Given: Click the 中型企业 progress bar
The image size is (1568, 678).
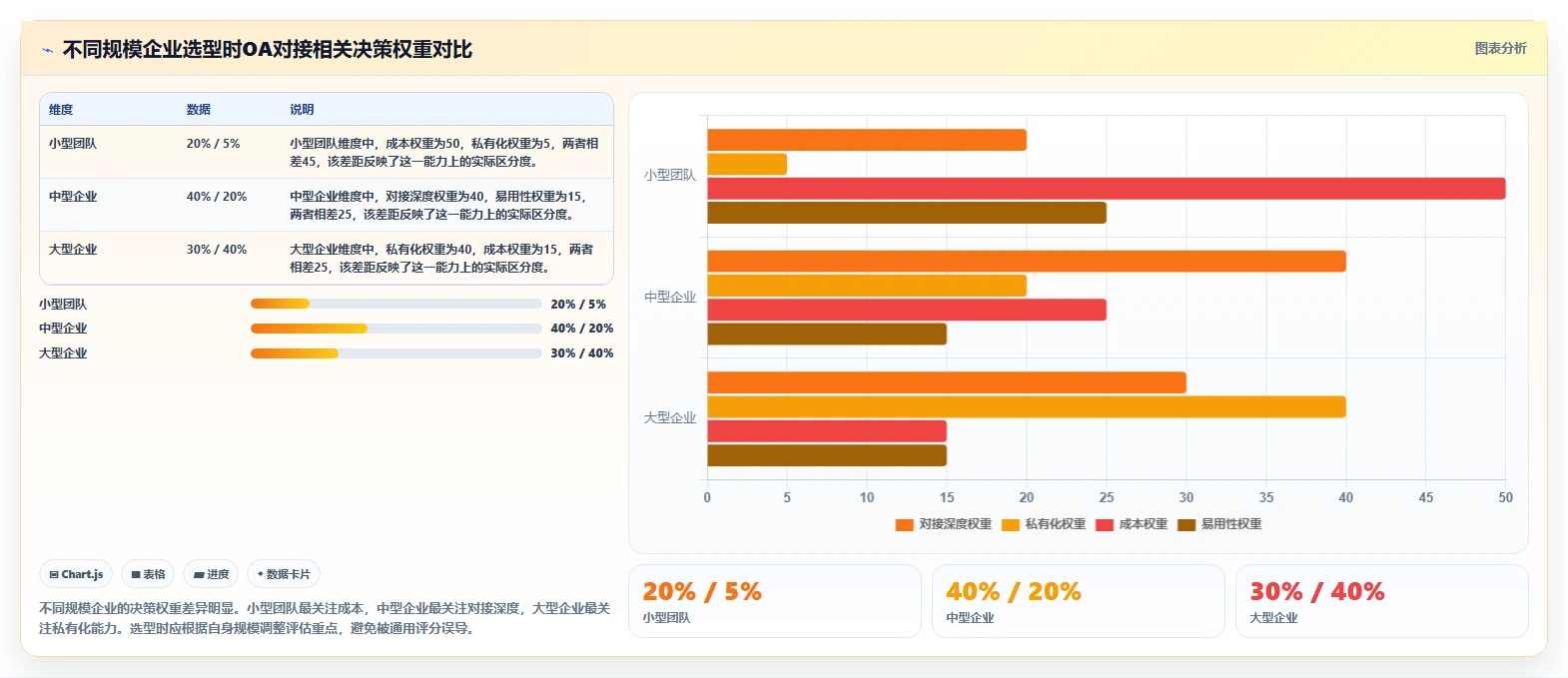Looking at the screenshot, I should tap(395, 329).
